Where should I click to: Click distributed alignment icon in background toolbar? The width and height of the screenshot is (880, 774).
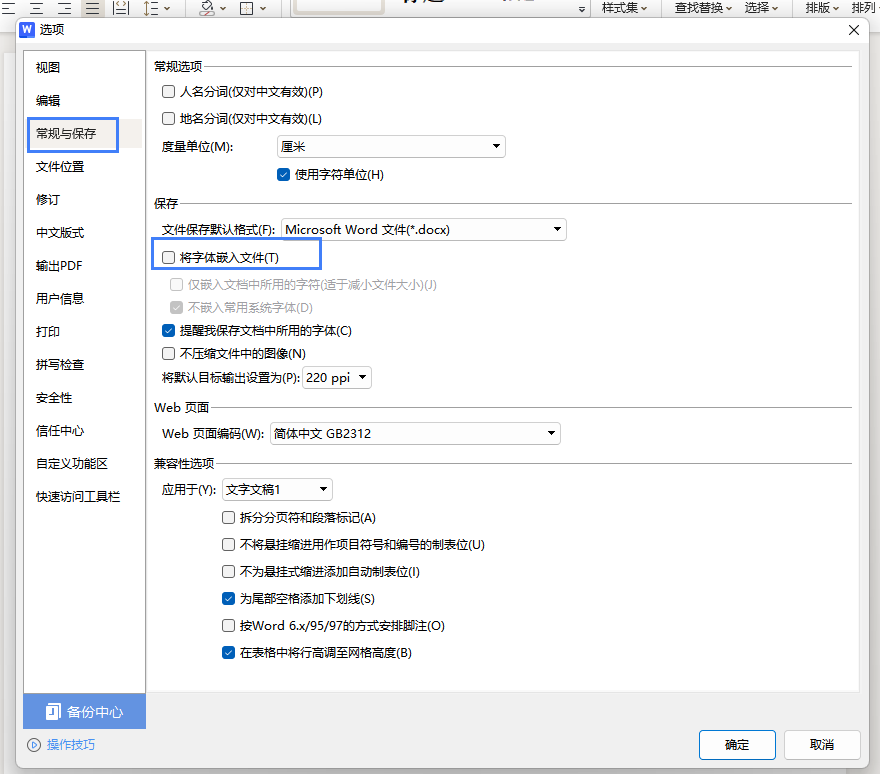point(121,8)
